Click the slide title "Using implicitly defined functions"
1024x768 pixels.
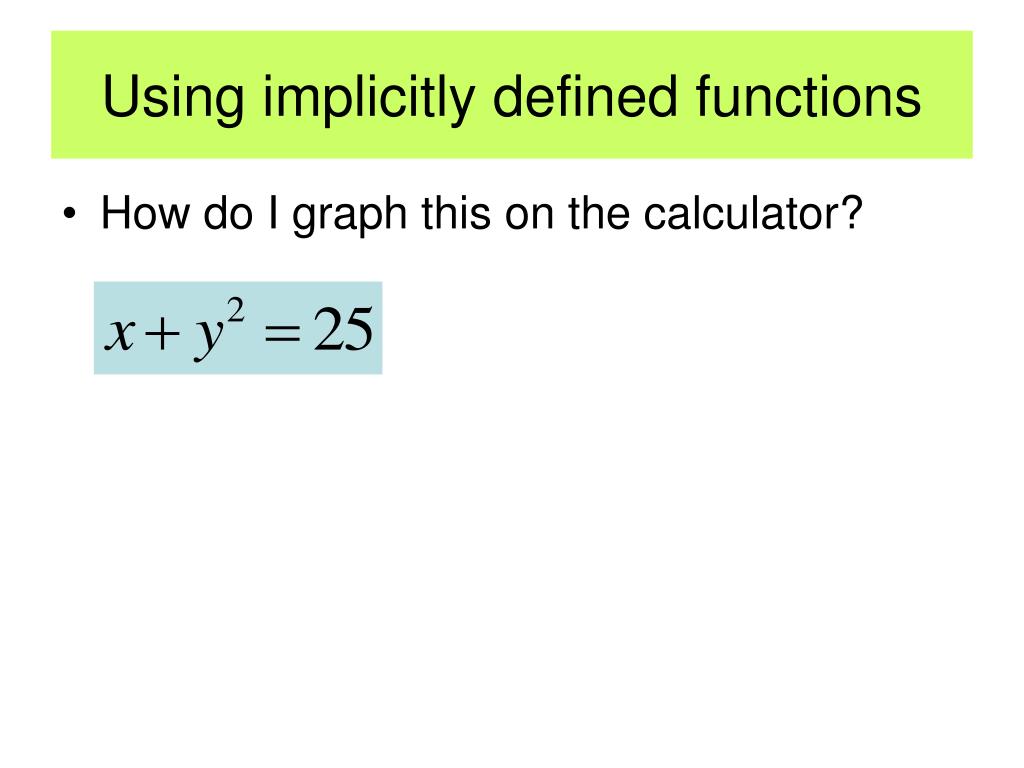pyautogui.click(x=511, y=97)
